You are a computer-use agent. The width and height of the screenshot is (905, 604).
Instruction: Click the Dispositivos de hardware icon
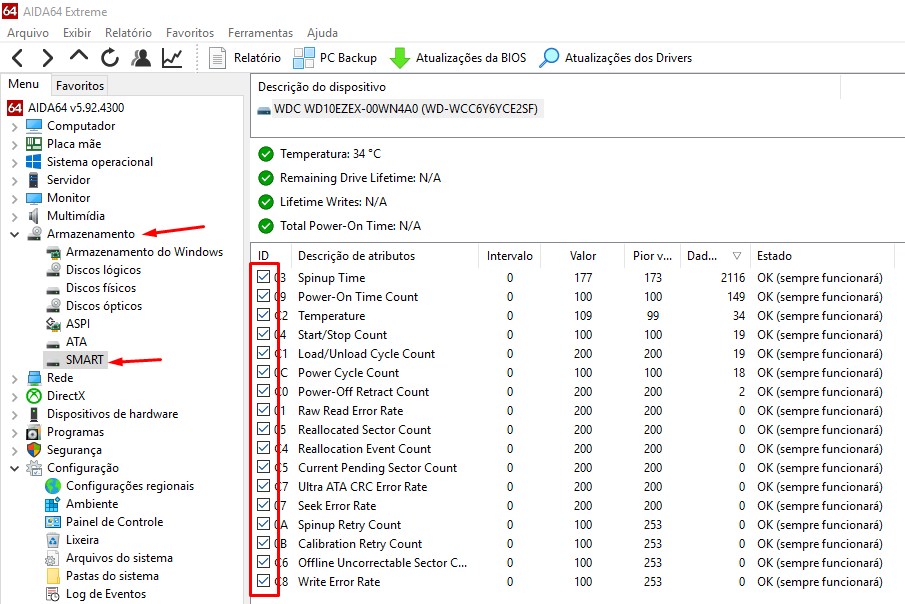click(34, 414)
